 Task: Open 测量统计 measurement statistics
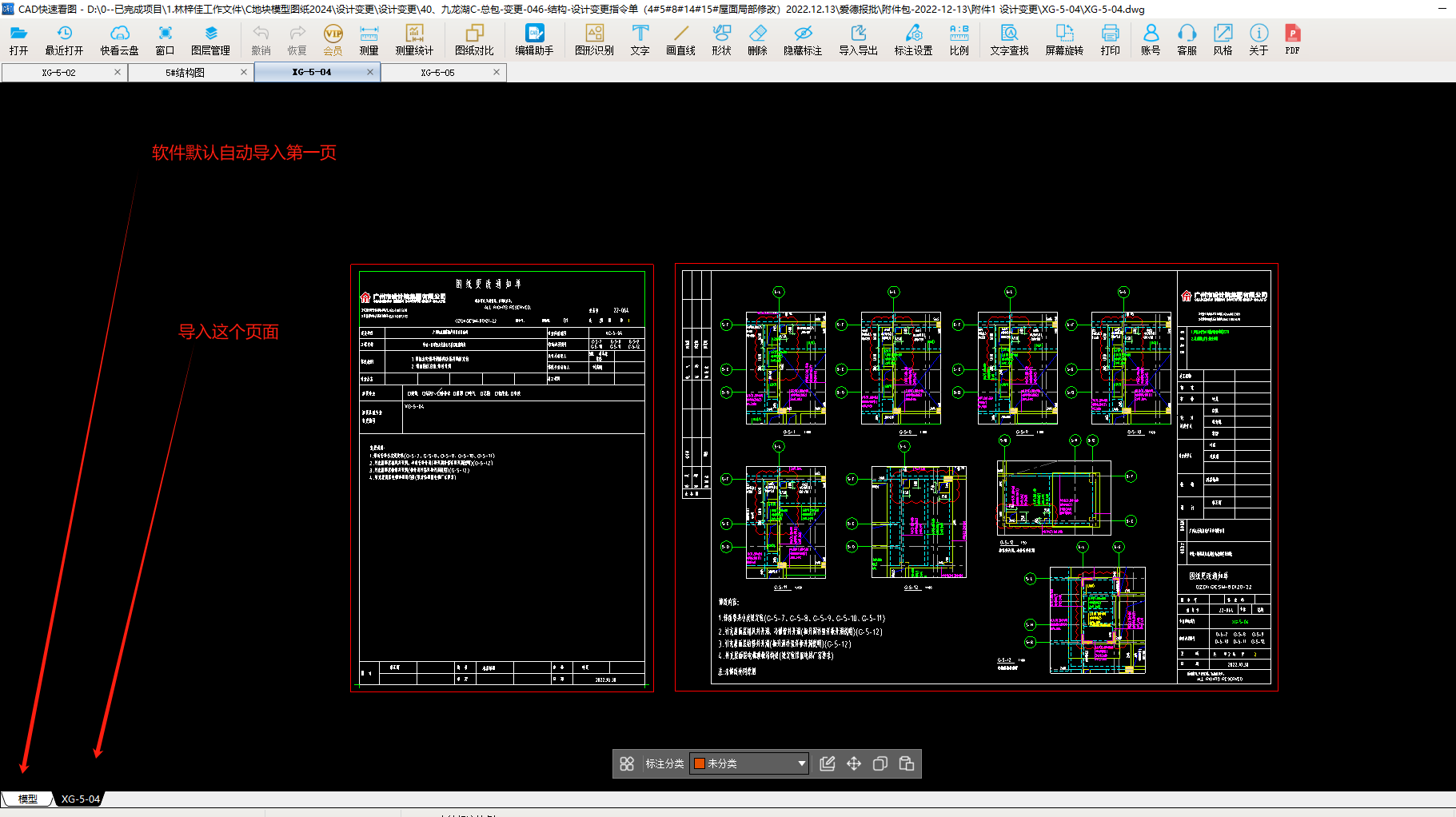[414, 39]
